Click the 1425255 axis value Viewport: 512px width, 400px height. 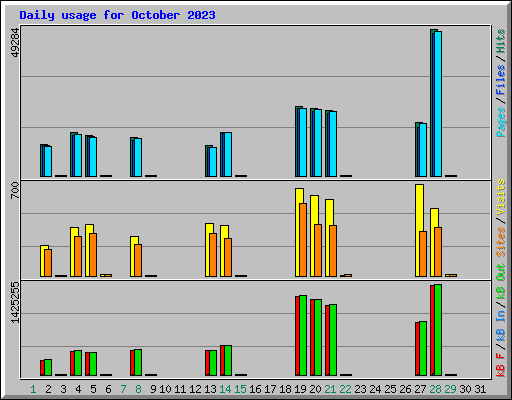pos(15,302)
